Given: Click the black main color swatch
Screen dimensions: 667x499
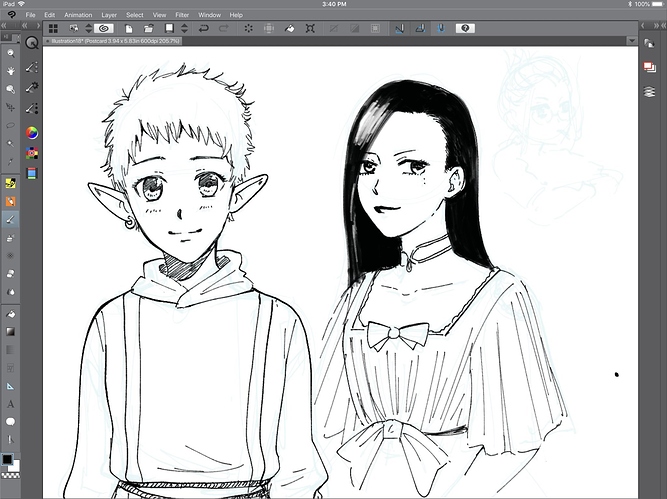Looking at the screenshot, I should tap(7, 460).
